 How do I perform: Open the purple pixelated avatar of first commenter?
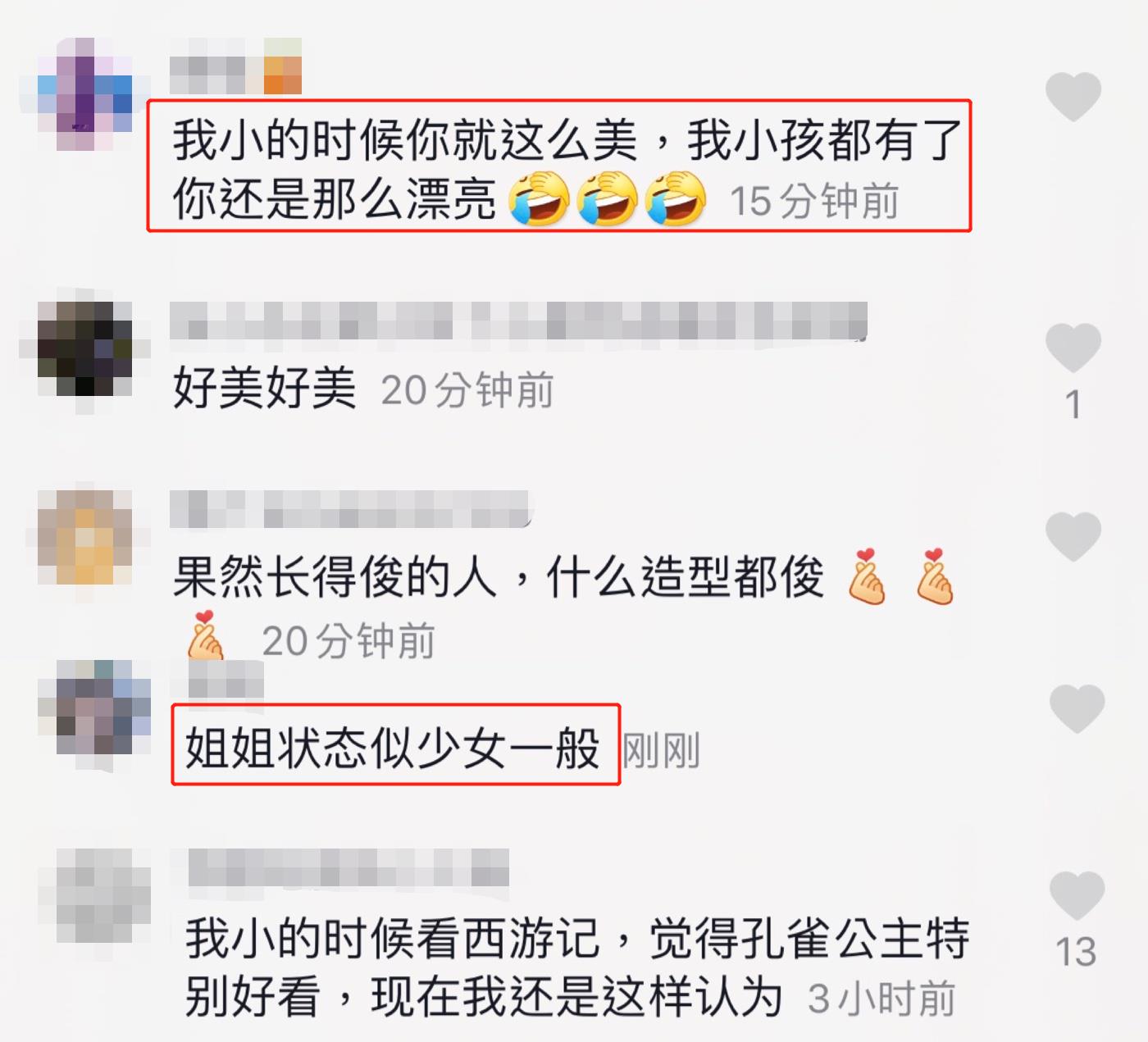point(84,95)
